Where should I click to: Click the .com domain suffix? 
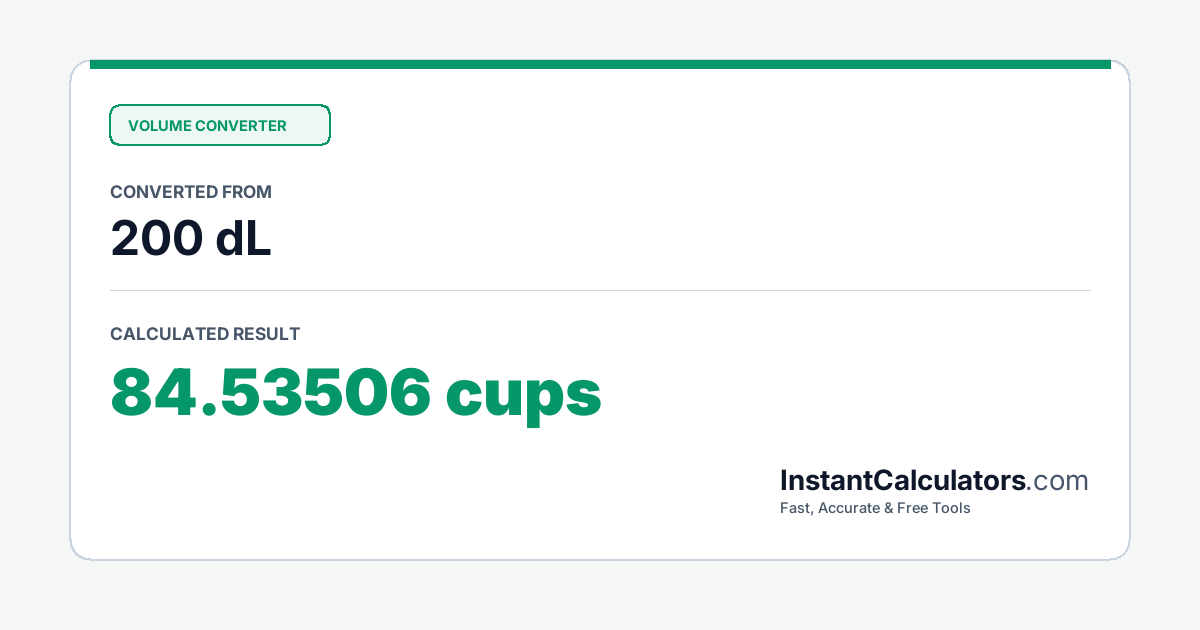(x=1058, y=481)
